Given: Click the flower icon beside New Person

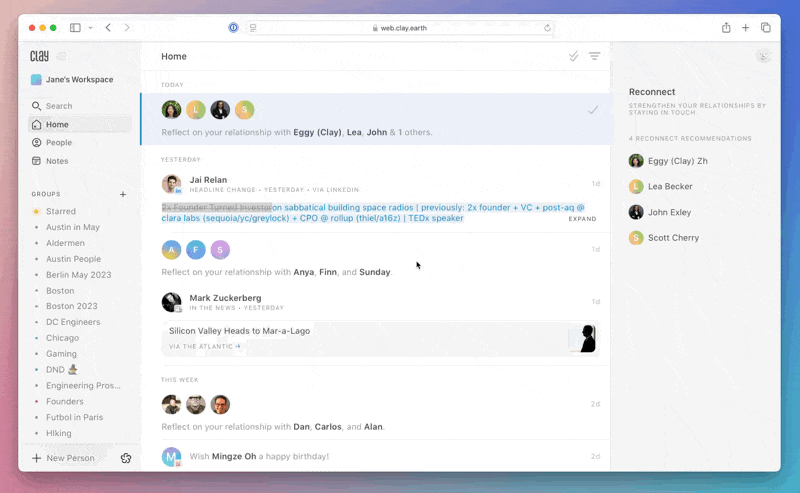Looking at the screenshot, I should tap(126, 458).
